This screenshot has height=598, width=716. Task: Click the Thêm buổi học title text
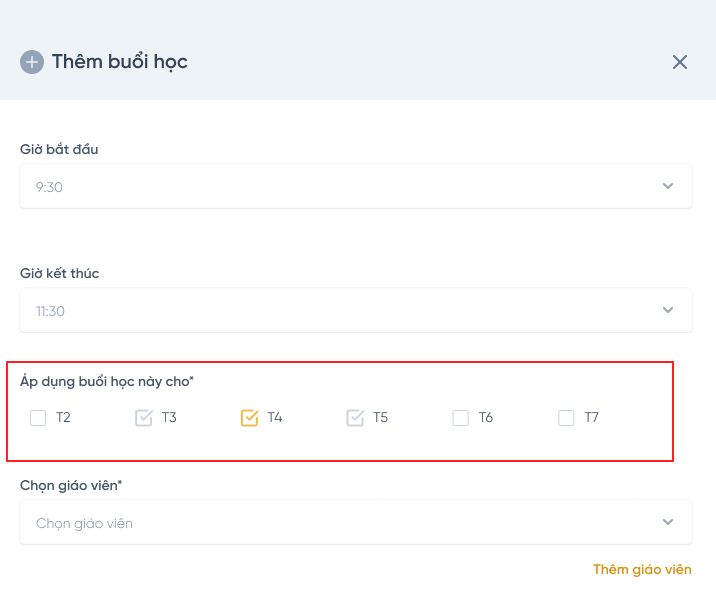pyautogui.click(x=120, y=62)
